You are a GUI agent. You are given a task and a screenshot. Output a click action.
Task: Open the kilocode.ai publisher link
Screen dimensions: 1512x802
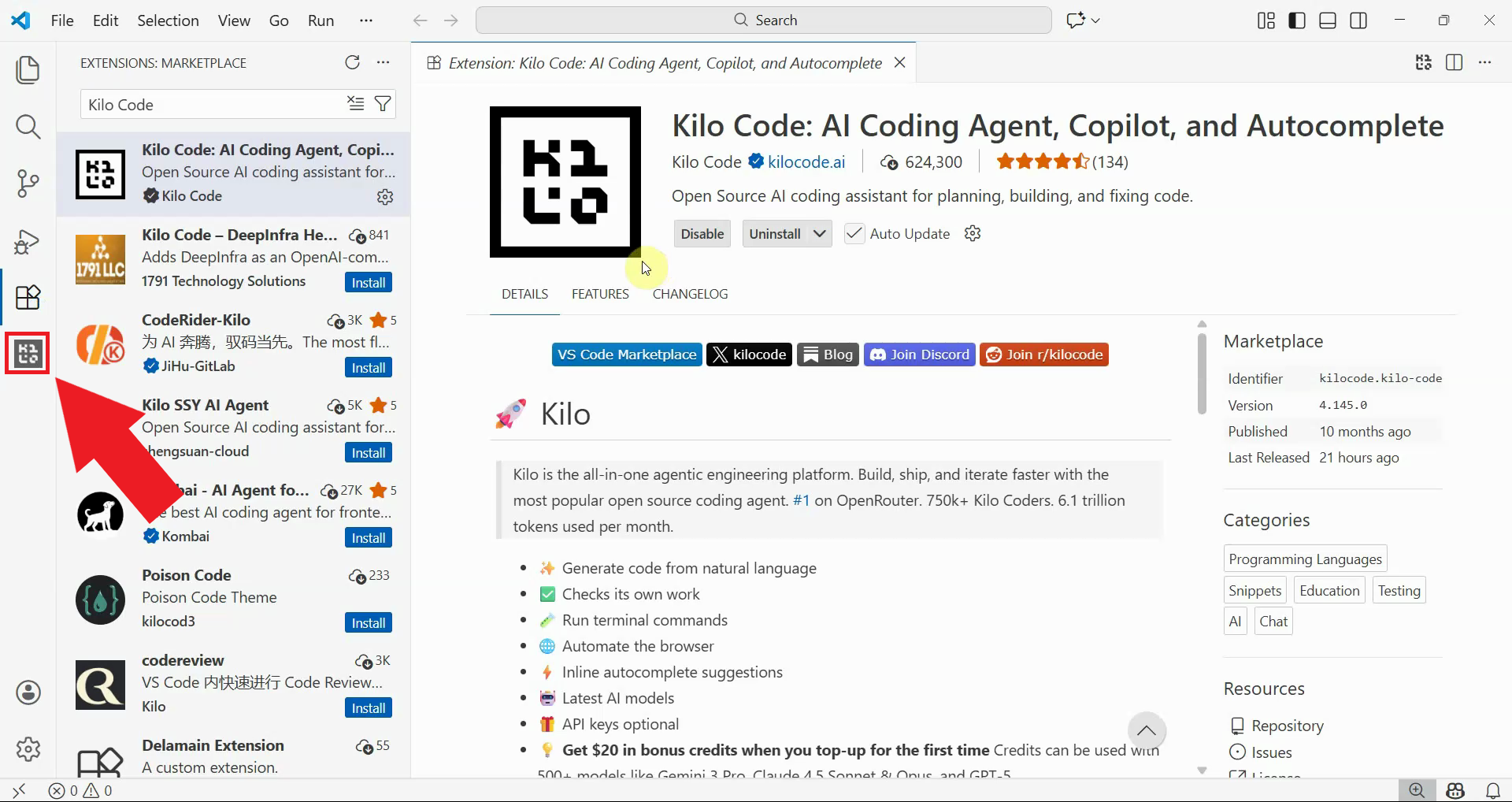click(x=805, y=162)
